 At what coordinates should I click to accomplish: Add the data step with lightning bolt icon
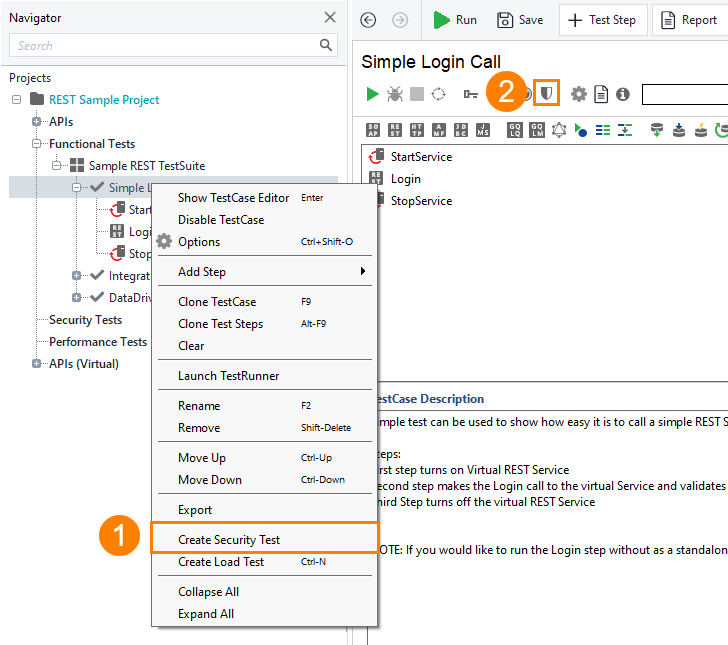701,130
